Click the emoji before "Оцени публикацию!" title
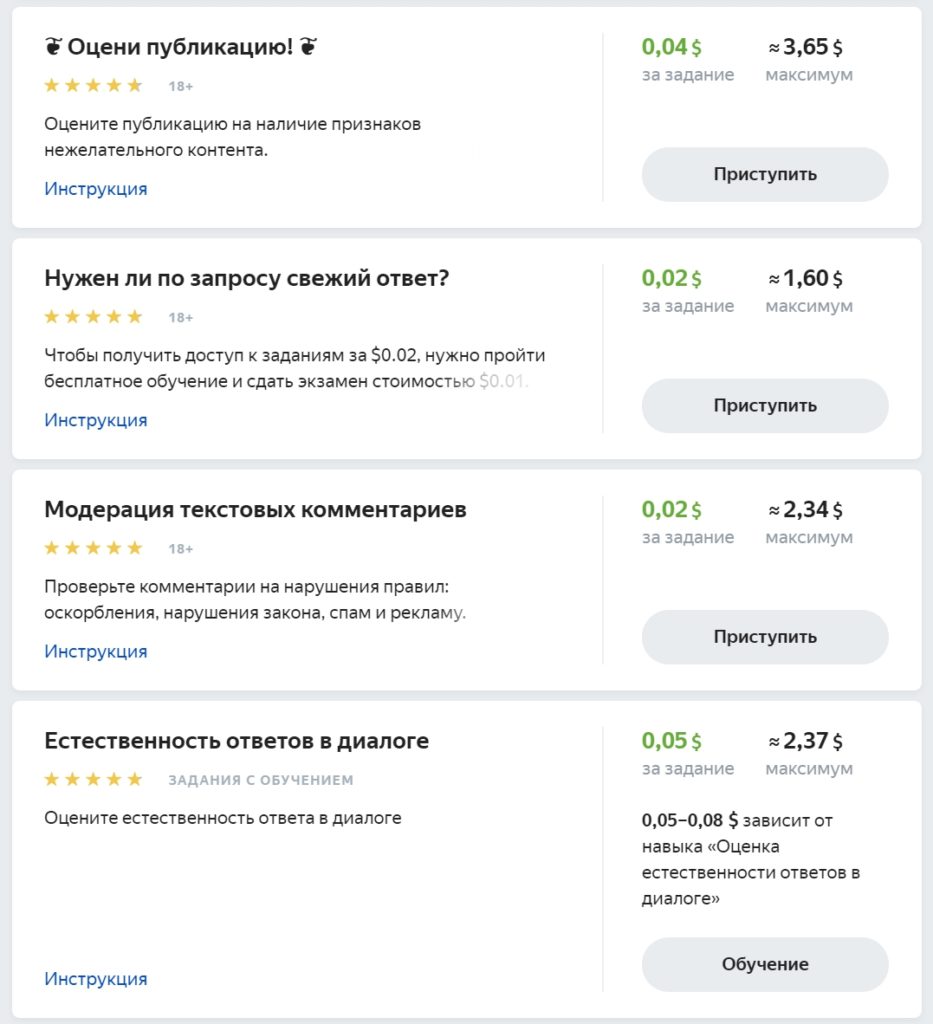Image resolution: width=933 pixels, height=1024 pixels. pos(54,47)
